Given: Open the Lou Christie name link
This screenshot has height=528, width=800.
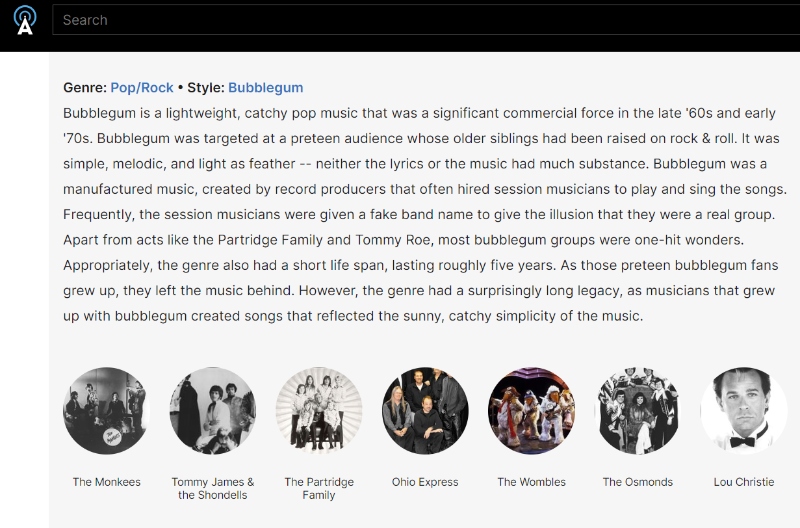Looking at the screenshot, I should (744, 482).
